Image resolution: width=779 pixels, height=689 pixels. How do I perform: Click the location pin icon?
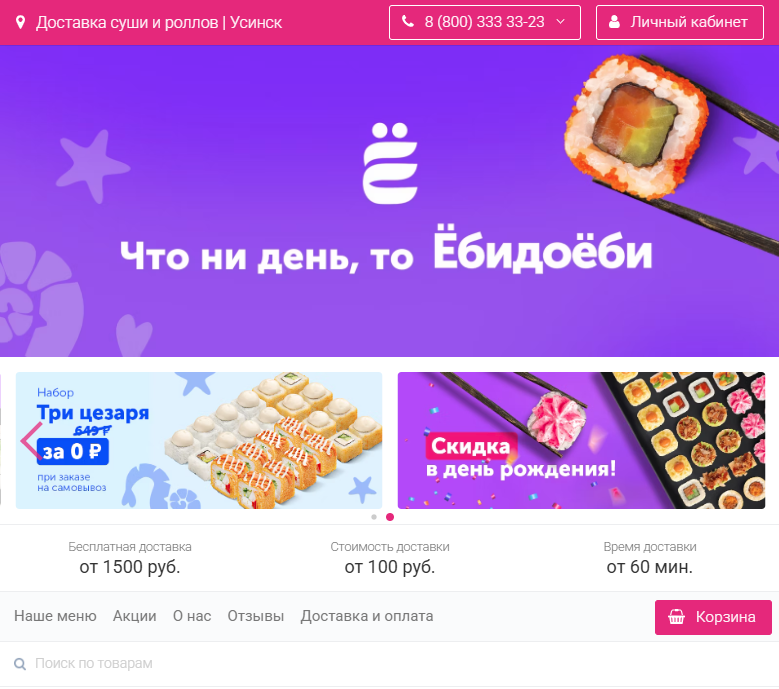(20, 22)
